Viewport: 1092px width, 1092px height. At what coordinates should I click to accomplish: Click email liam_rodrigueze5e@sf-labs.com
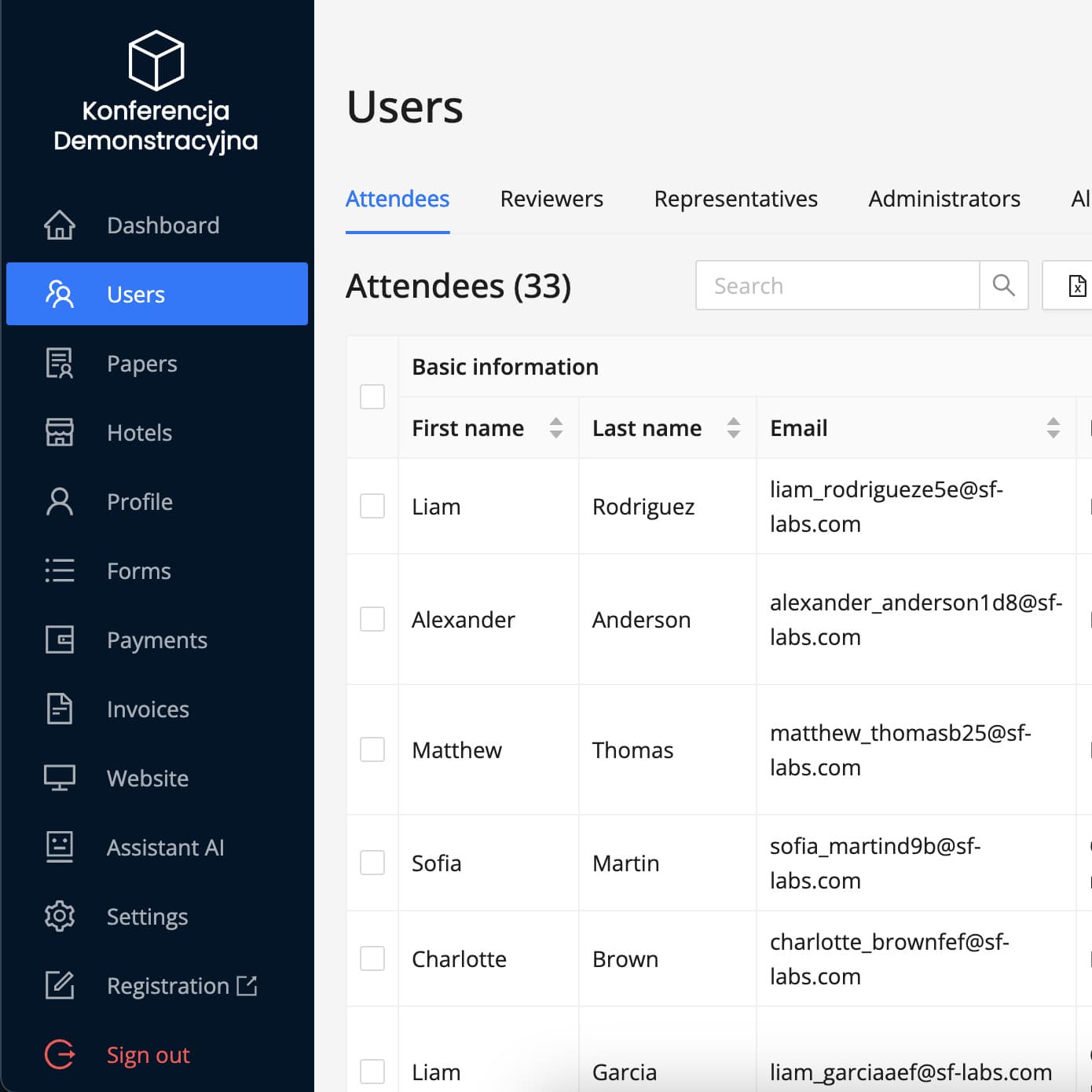[x=887, y=507]
